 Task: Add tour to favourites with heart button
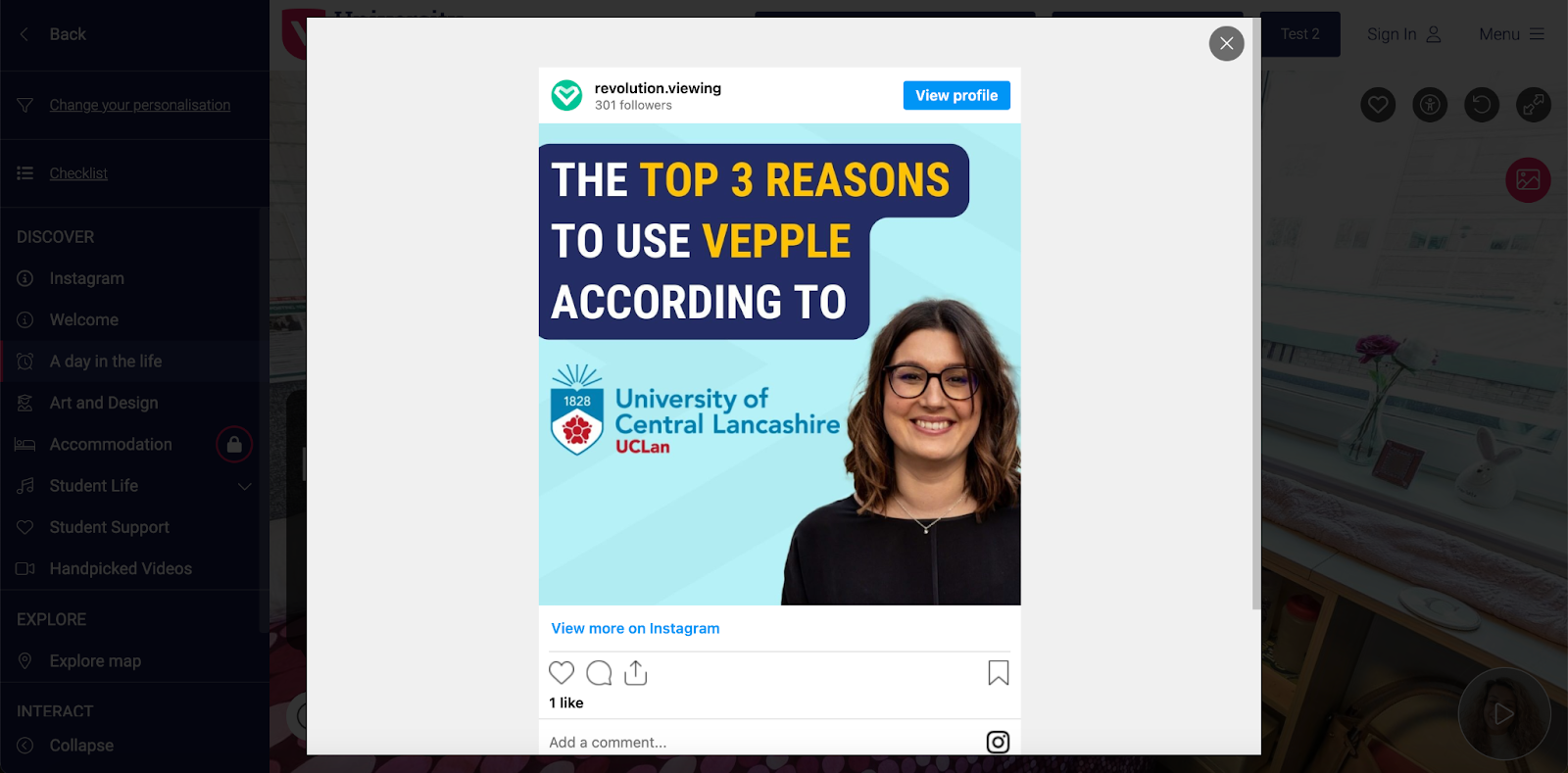[x=1378, y=104]
